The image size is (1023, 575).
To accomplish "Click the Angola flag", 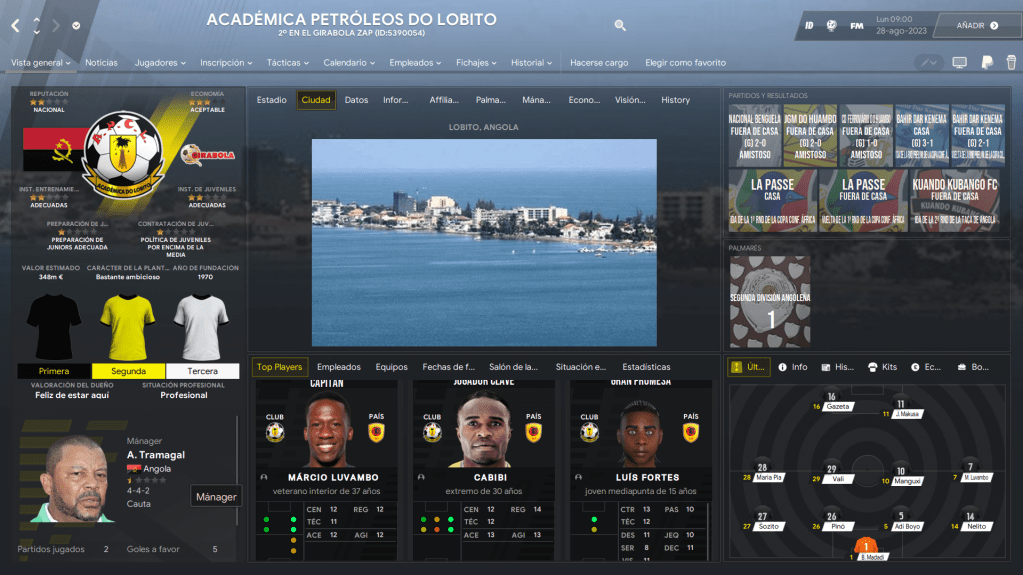I will pyautogui.click(x=50, y=151).
